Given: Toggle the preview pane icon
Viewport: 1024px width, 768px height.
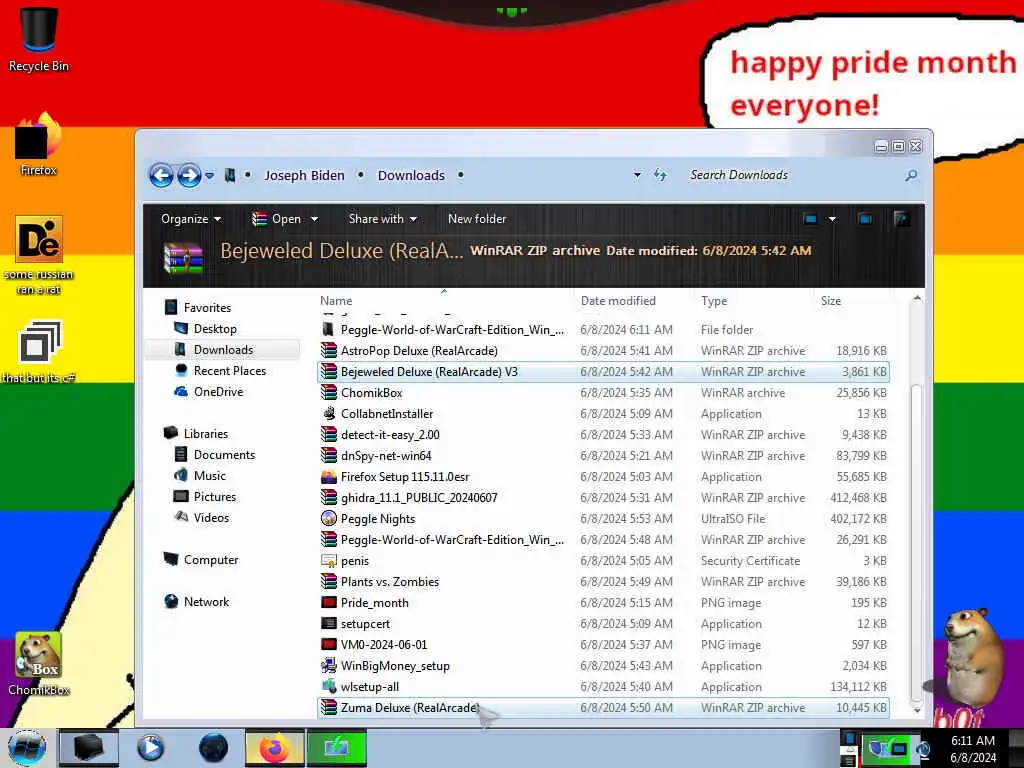Looking at the screenshot, I should [865, 219].
